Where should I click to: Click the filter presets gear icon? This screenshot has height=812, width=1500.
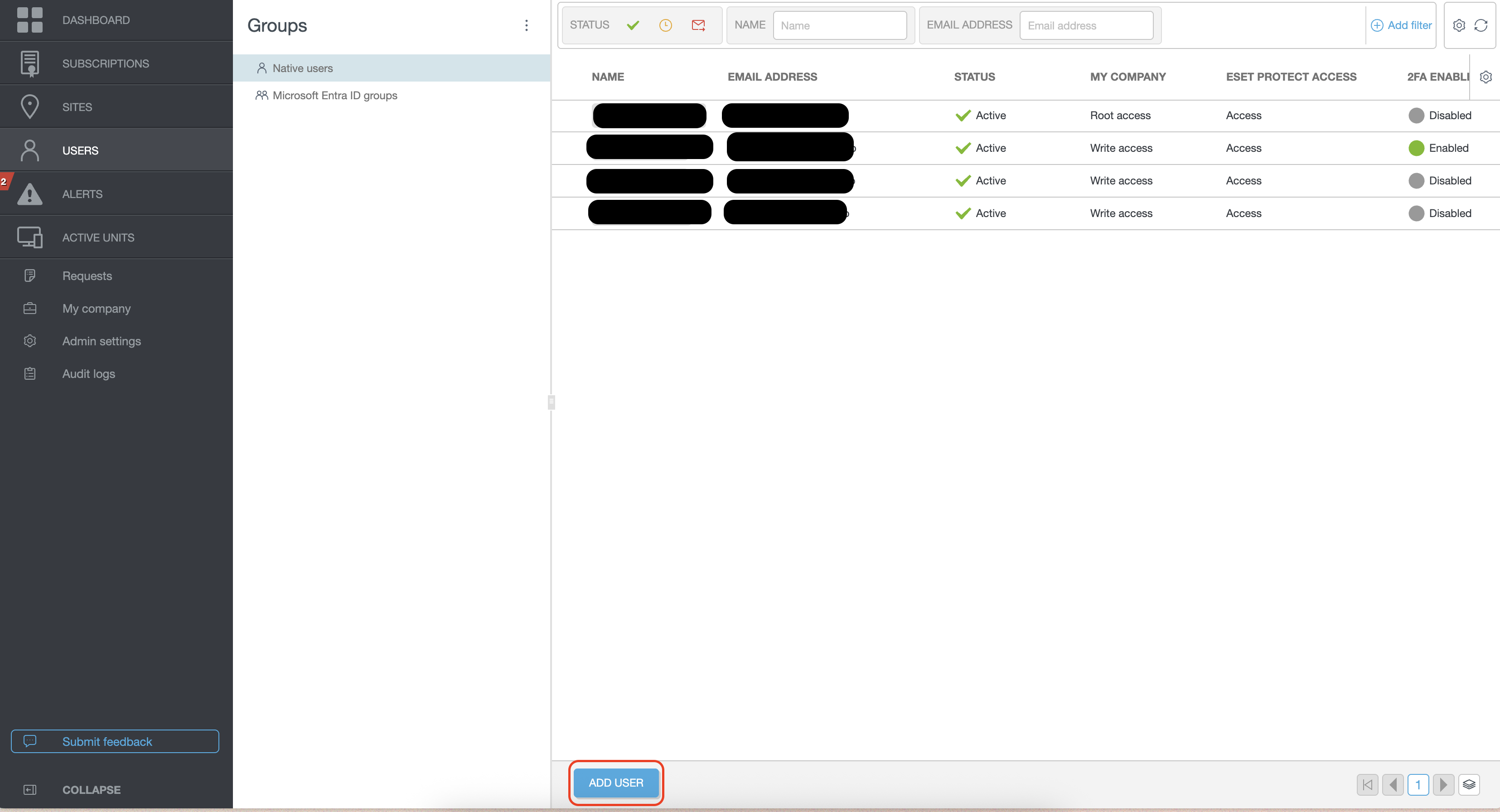[1459, 25]
